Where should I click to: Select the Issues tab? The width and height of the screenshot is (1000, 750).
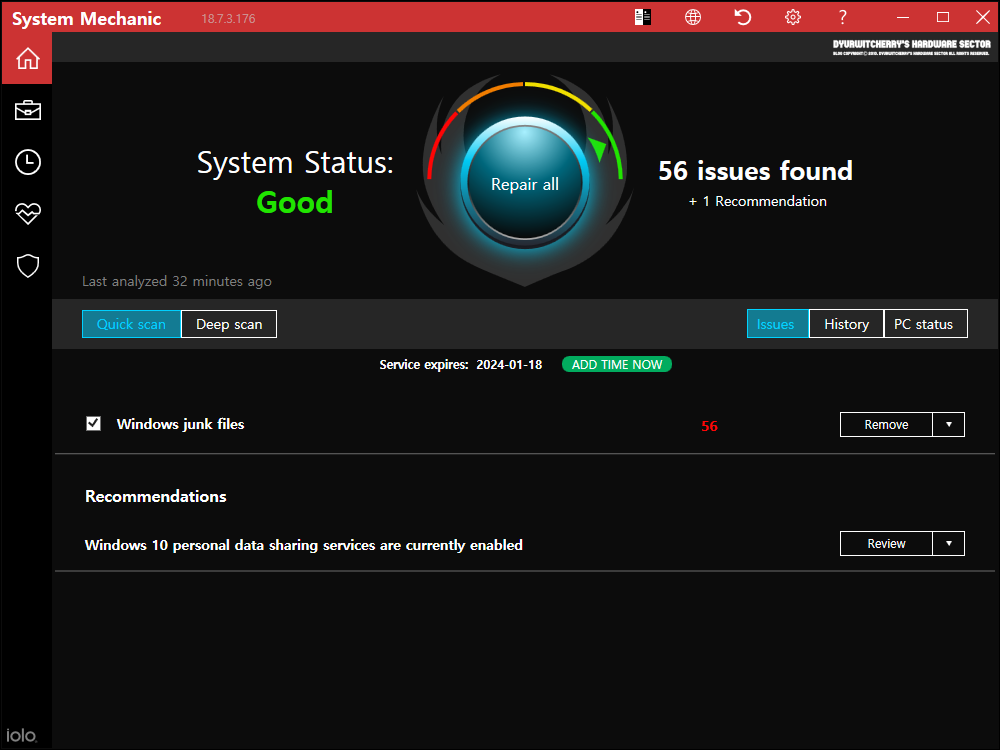pos(778,324)
